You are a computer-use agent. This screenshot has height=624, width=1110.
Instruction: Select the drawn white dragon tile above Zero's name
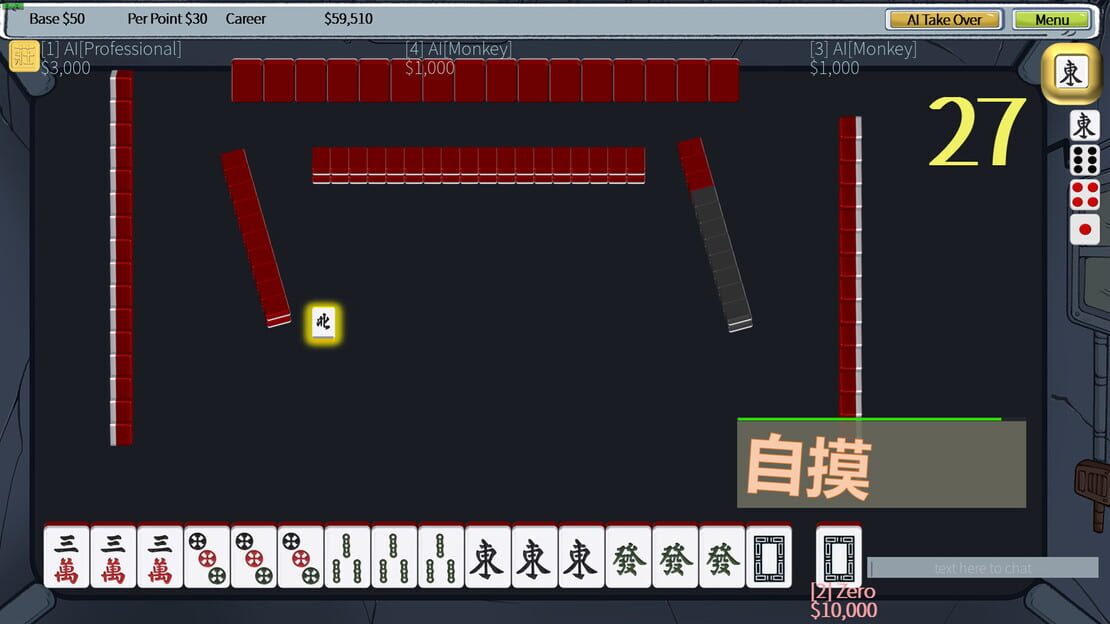[839, 557]
